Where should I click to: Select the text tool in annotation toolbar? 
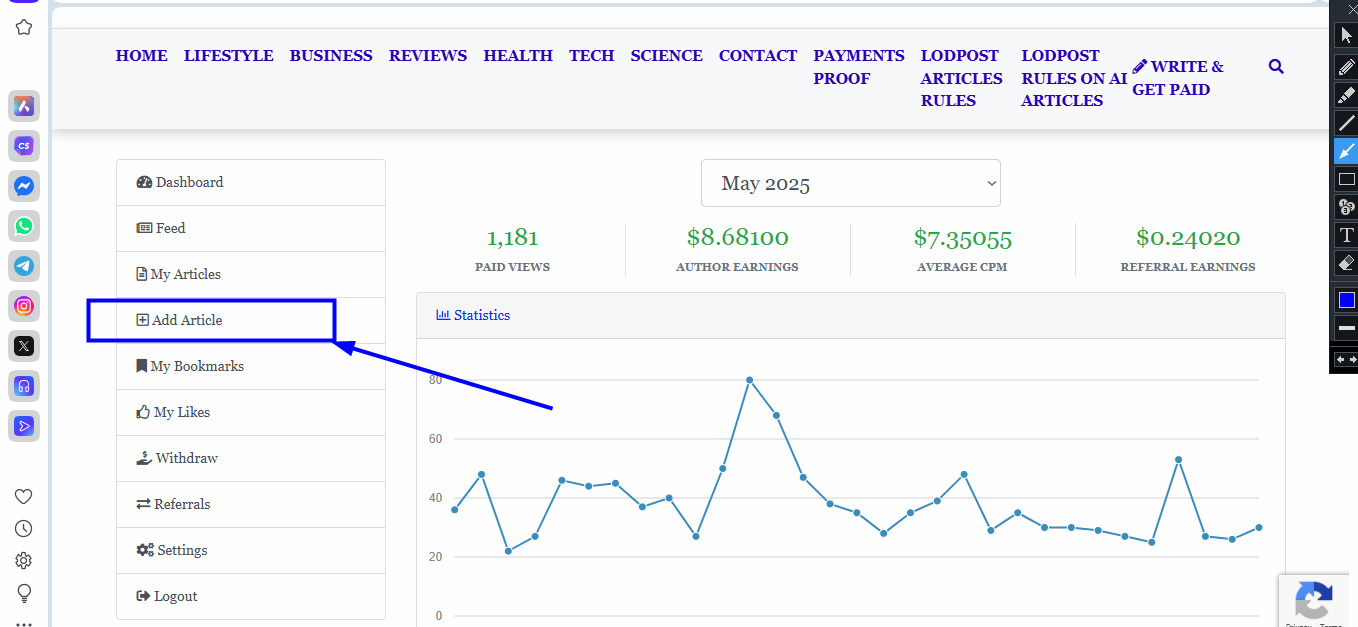(x=1346, y=236)
